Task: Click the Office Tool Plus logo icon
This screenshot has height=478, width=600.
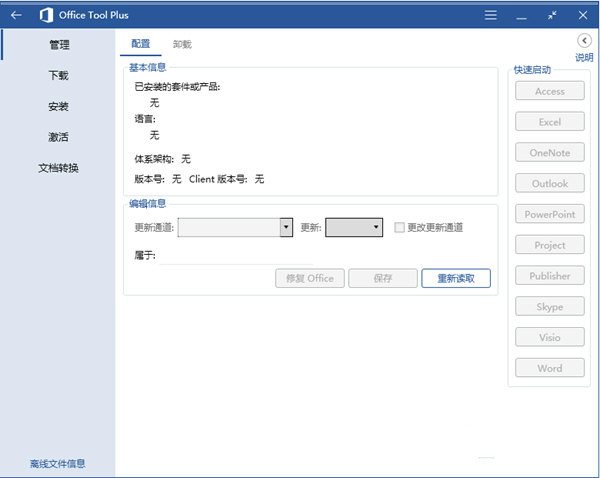Action: pyautogui.click(x=46, y=15)
